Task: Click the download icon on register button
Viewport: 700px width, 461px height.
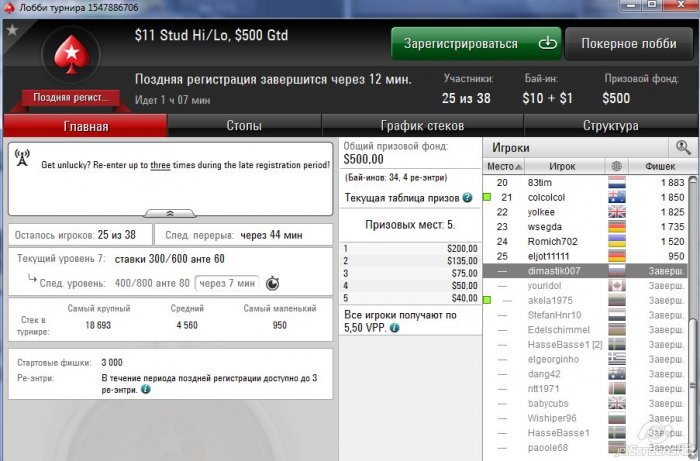Action: 547,43
